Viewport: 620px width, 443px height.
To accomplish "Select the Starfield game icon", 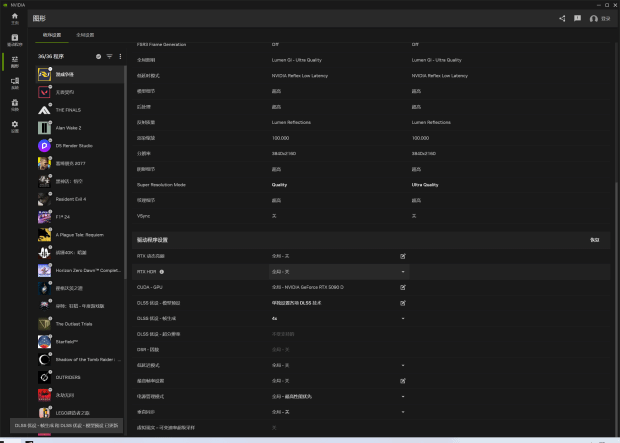I will tap(44, 341).
